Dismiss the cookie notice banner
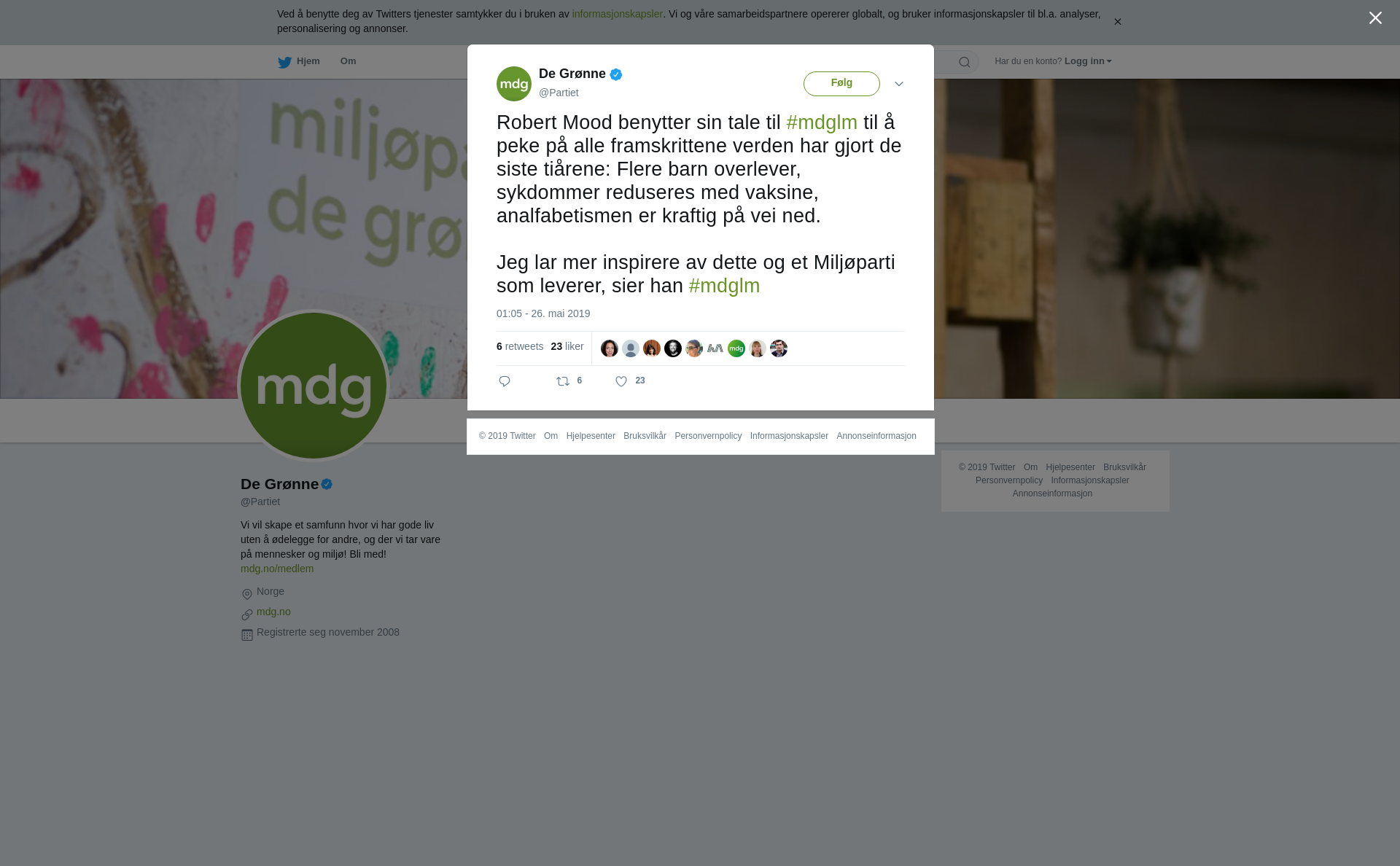The height and width of the screenshot is (866, 1400). coord(1117,22)
